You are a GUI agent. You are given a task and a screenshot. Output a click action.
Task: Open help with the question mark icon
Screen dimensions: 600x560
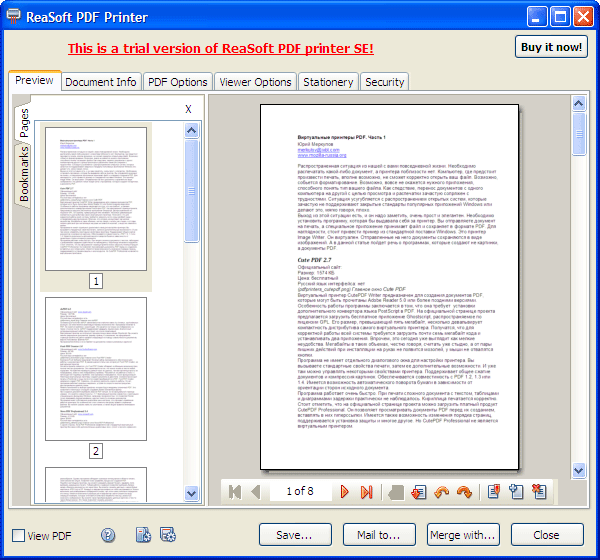pyautogui.click(x=108, y=535)
